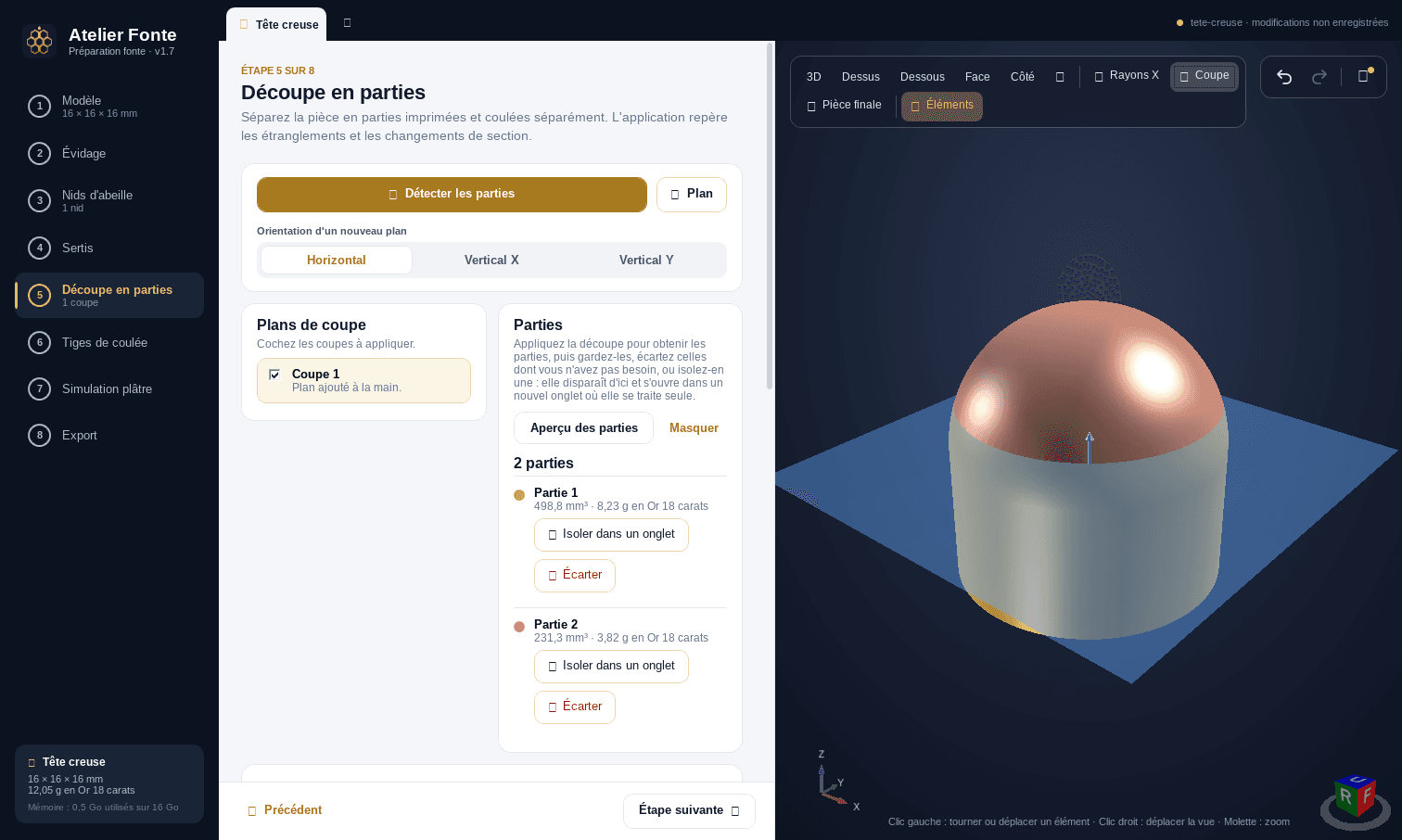The width and height of the screenshot is (1402, 840).
Task: Select Vertical X plane orientation
Action: [491, 261]
